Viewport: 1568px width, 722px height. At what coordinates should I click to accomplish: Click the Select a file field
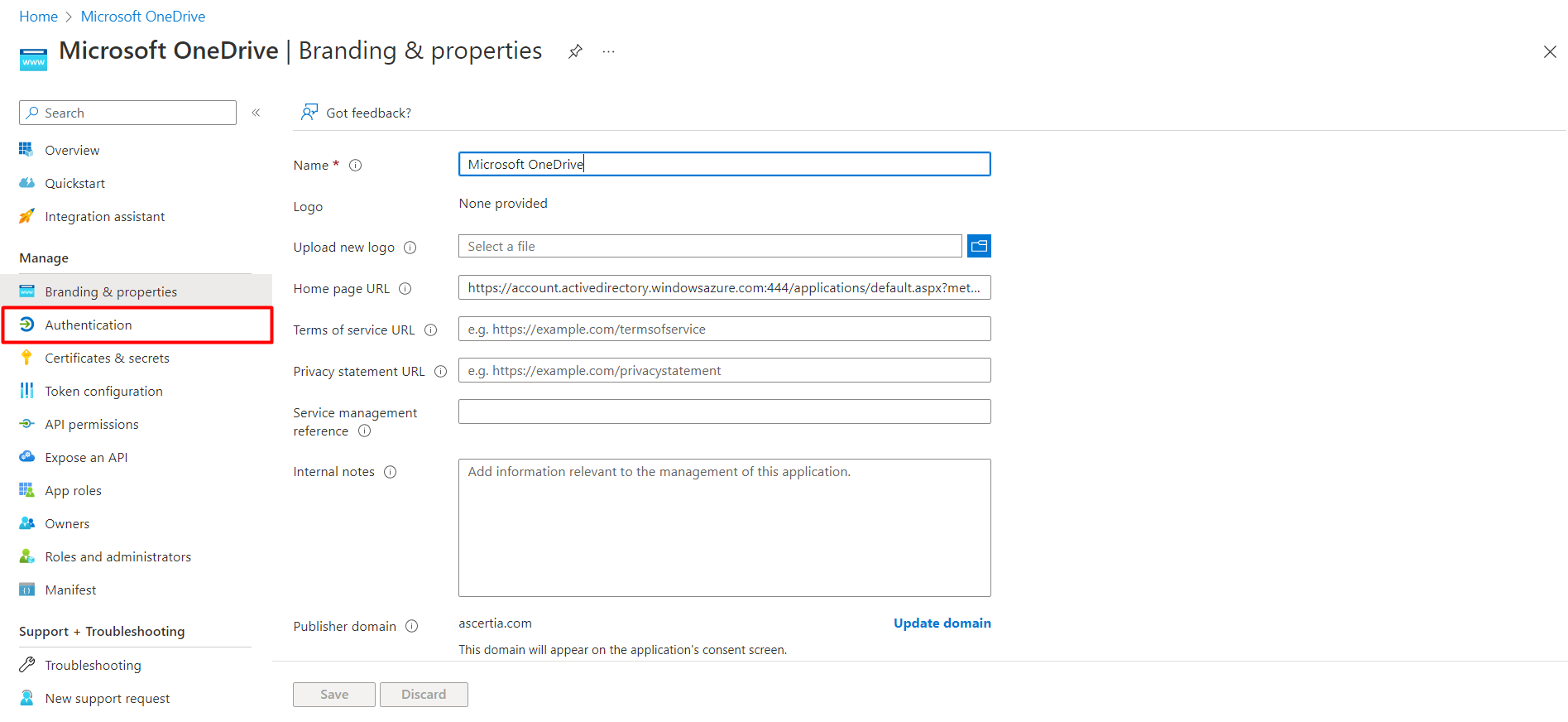click(x=710, y=246)
